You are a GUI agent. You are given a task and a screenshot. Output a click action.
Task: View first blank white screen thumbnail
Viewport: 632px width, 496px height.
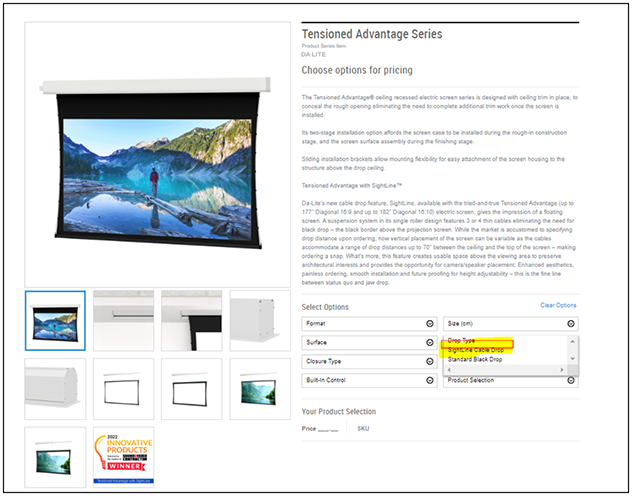[x=123, y=389]
